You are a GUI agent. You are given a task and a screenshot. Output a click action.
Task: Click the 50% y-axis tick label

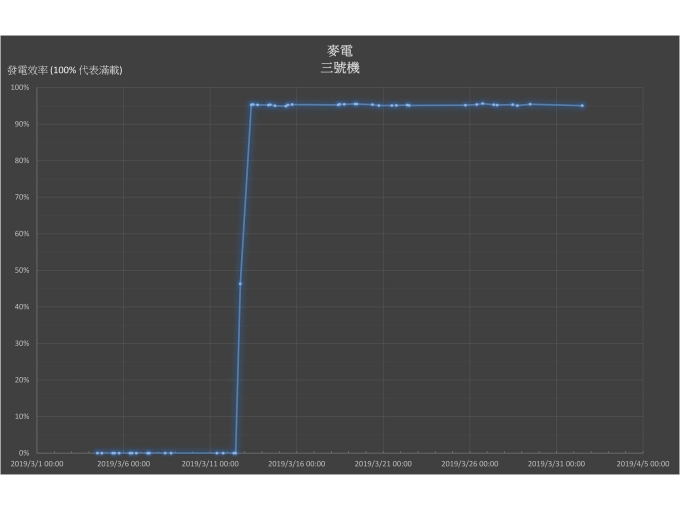click(x=22, y=270)
